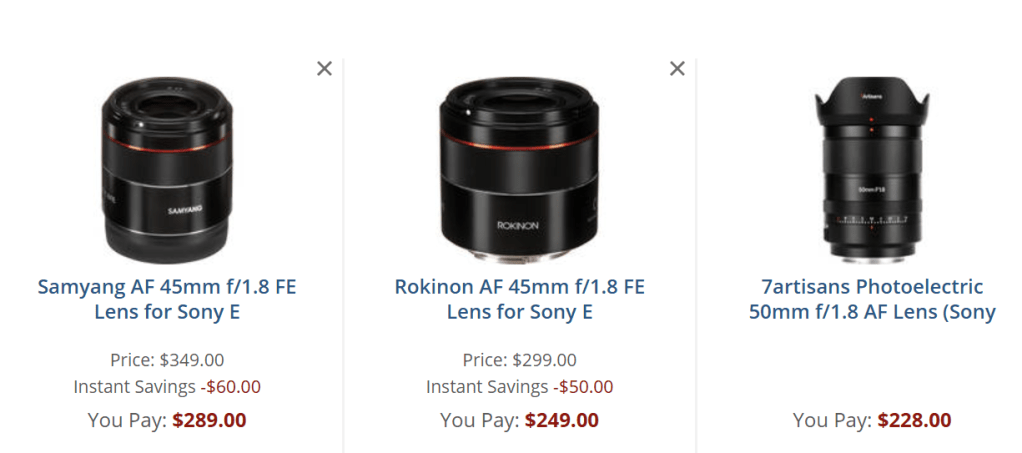1022x453 pixels.
Task: Click Samyang You Pay $289.00 amount
Action: click(x=209, y=421)
